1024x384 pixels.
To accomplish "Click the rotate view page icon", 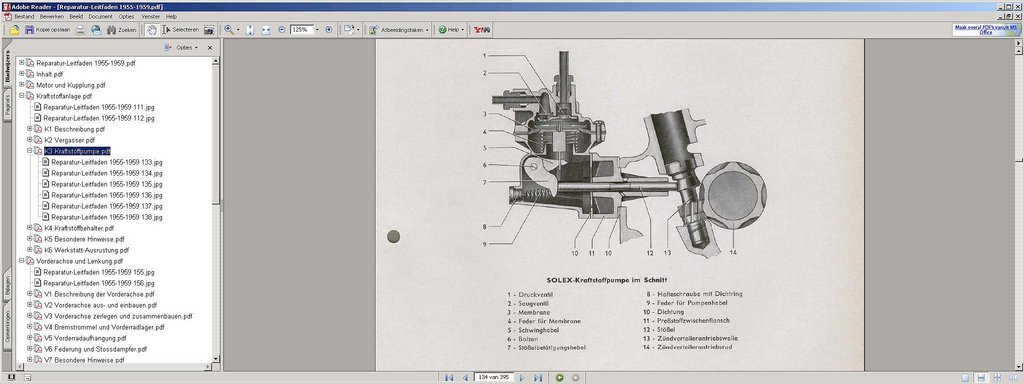I will 349,30.
